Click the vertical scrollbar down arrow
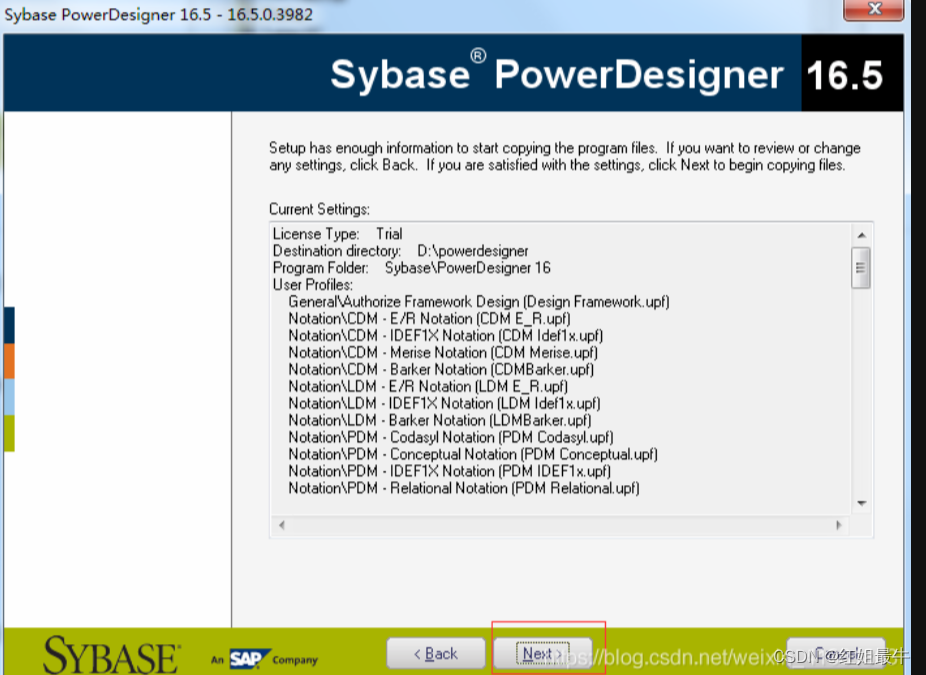 pyautogui.click(x=860, y=503)
